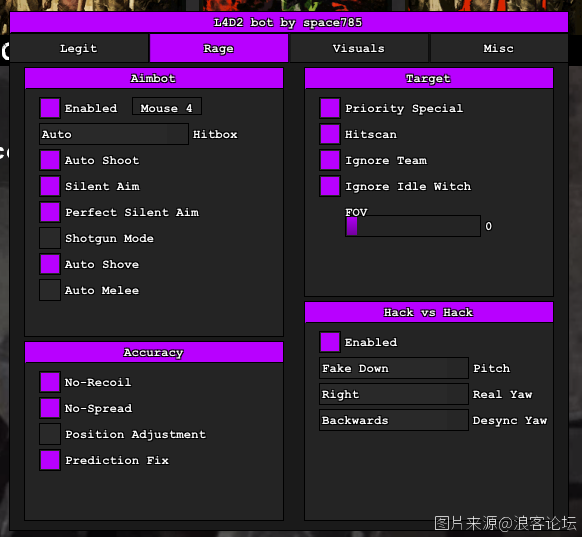Toggle the No-Recoil checkbox
Viewport: 582px width, 537px height.
[50, 382]
